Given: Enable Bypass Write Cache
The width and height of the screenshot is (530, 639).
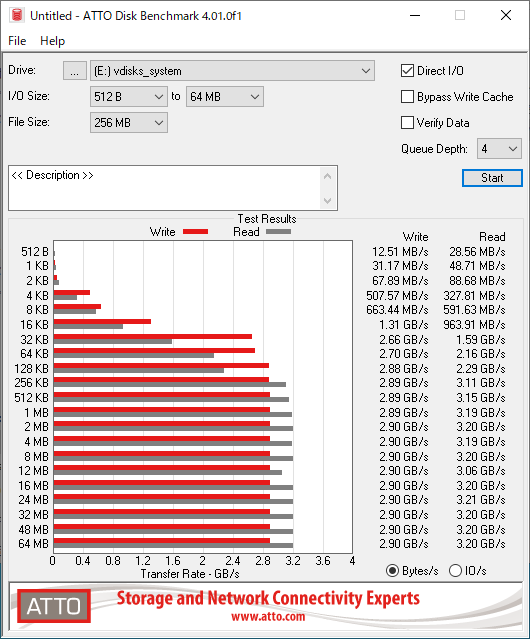Looking at the screenshot, I should pos(407,97).
